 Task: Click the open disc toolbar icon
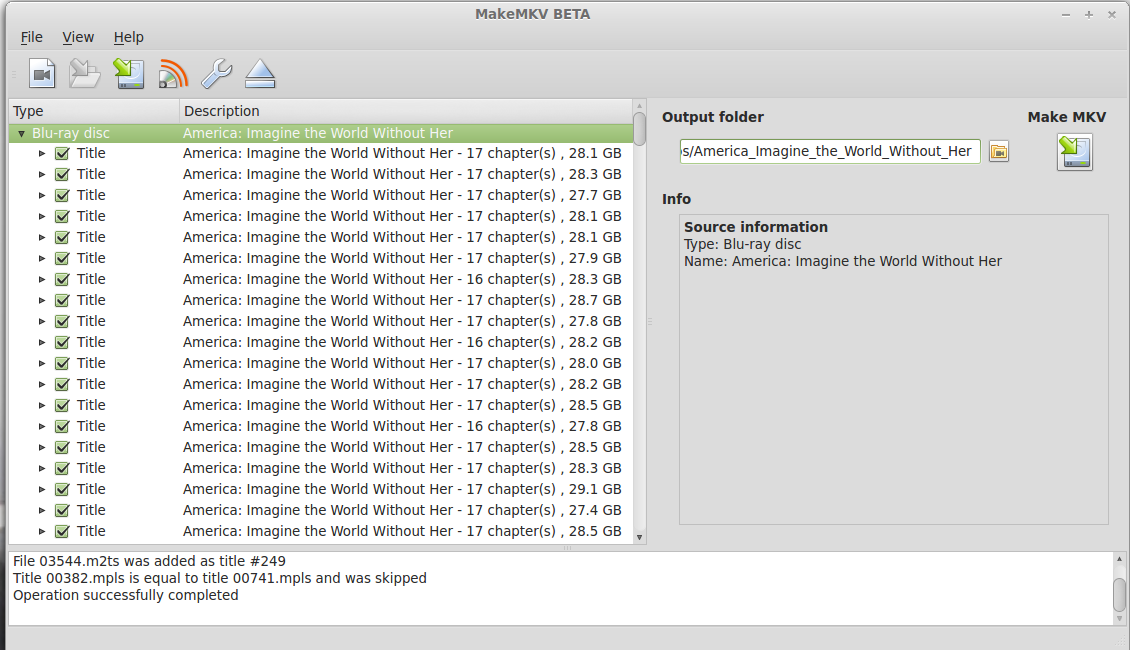pos(84,74)
